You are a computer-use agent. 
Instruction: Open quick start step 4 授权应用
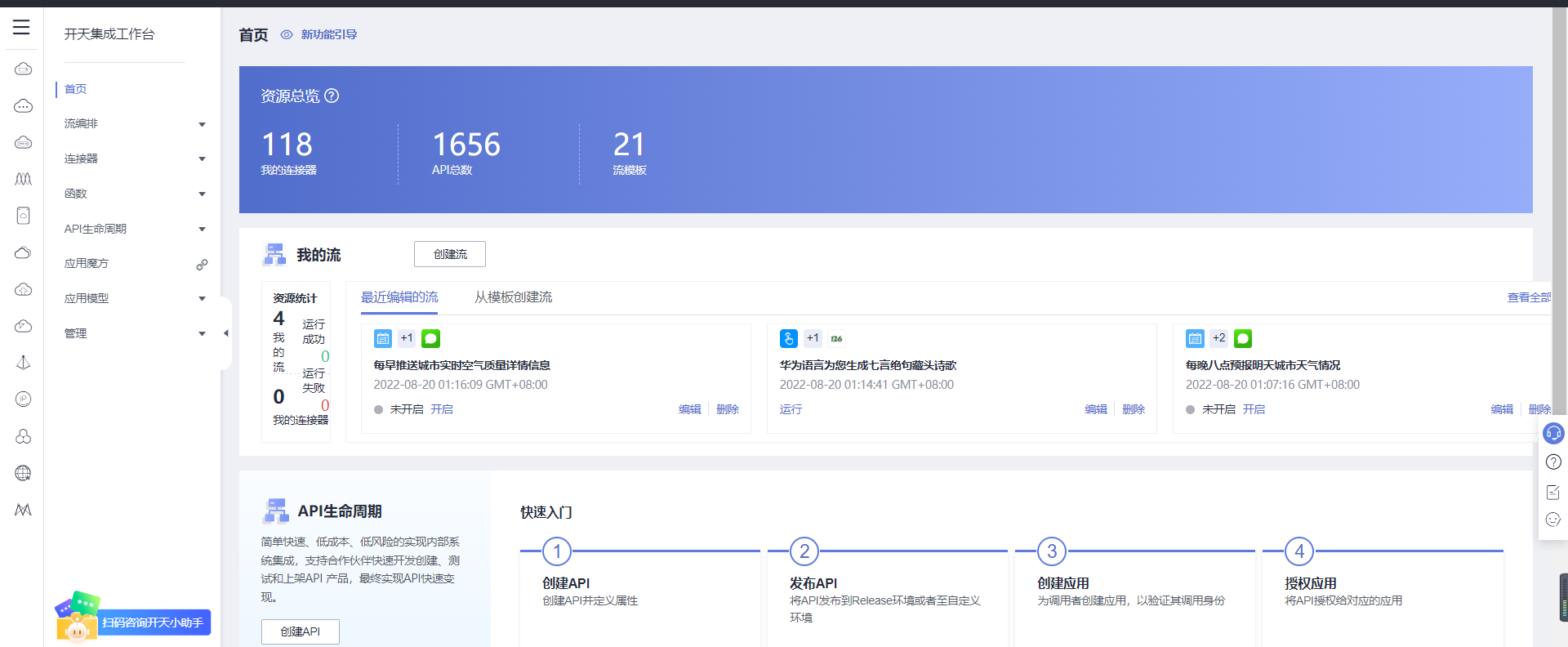click(1383, 591)
